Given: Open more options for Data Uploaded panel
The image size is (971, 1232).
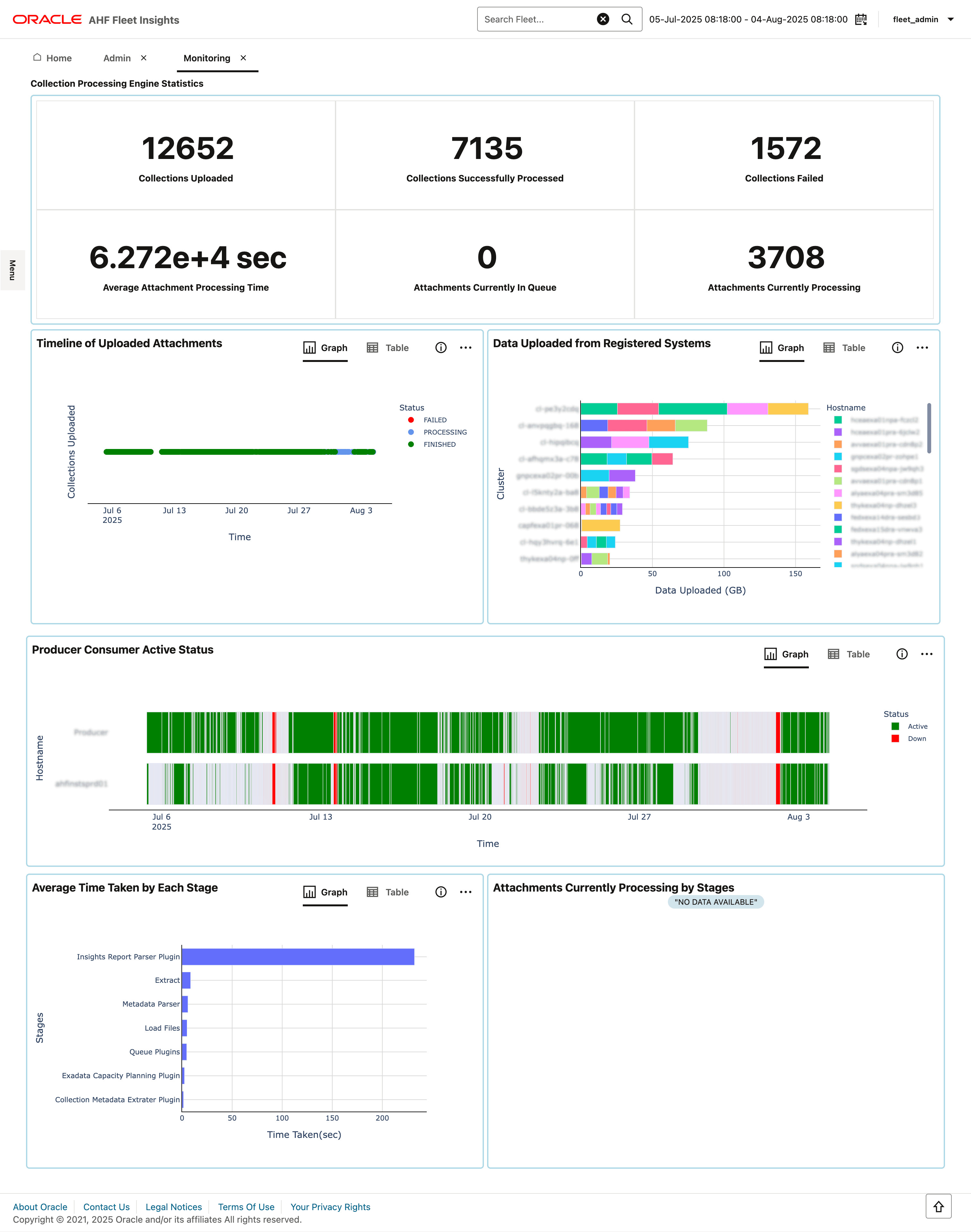Looking at the screenshot, I should [x=922, y=348].
